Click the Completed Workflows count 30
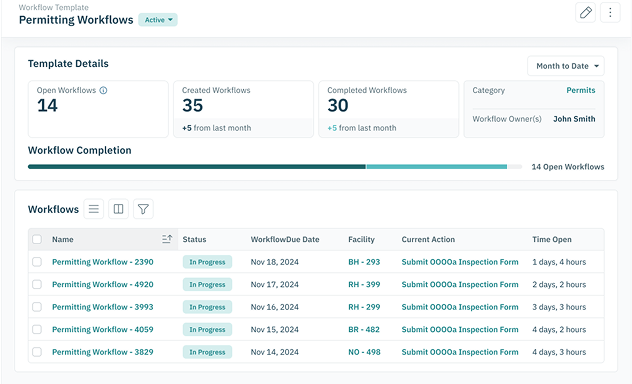Screen dimensions: 632x384 click(338, 106)
